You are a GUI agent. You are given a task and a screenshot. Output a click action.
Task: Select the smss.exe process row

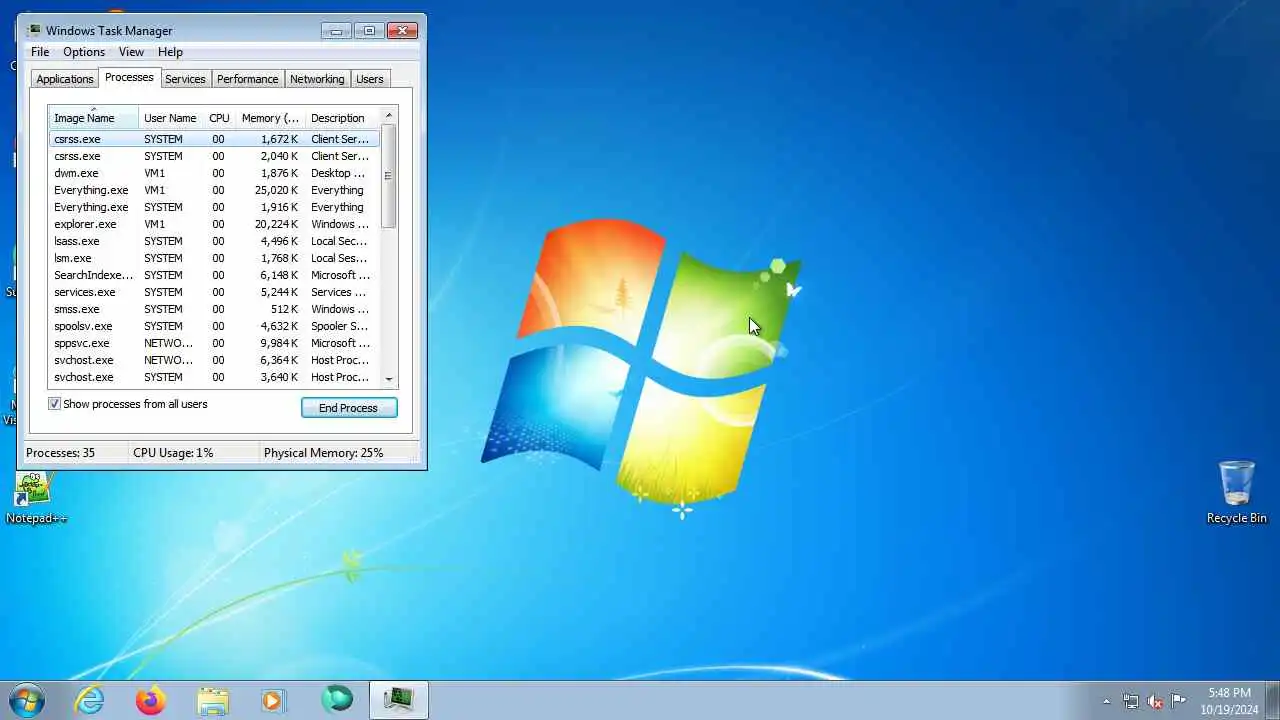214,309
